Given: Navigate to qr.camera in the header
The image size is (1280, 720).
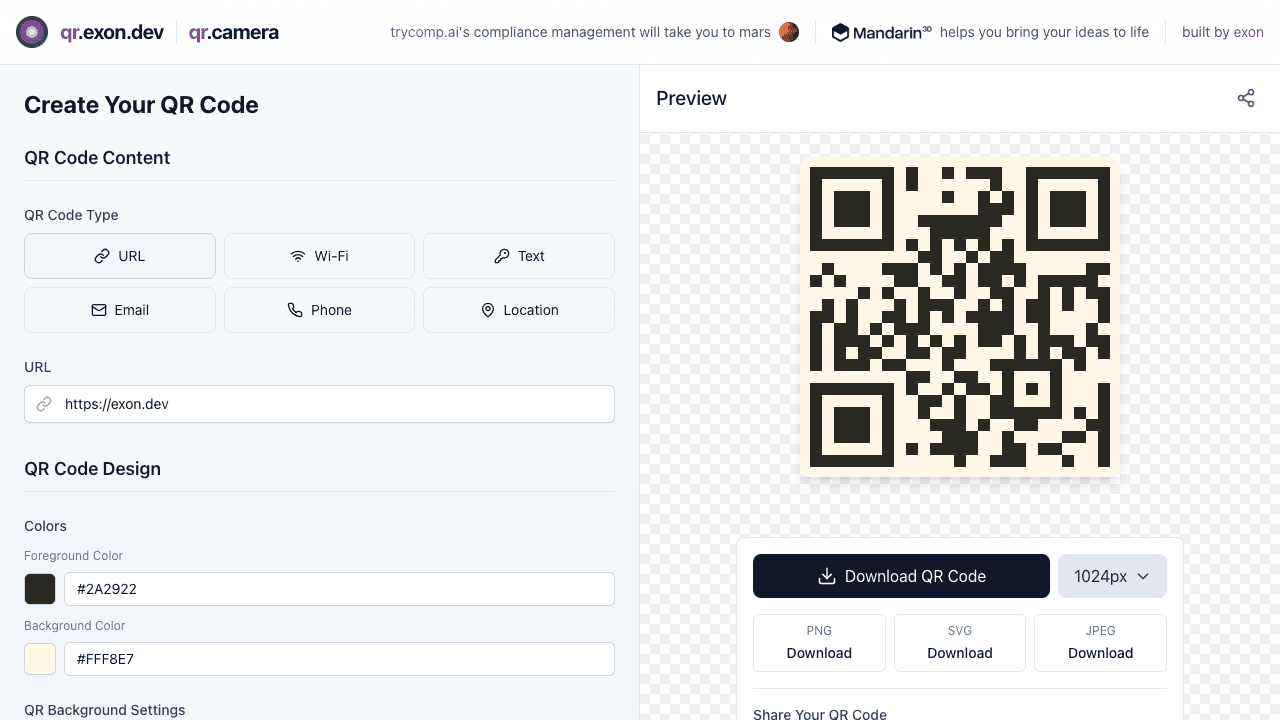Looking at the screenshot, I should point(233,32).
